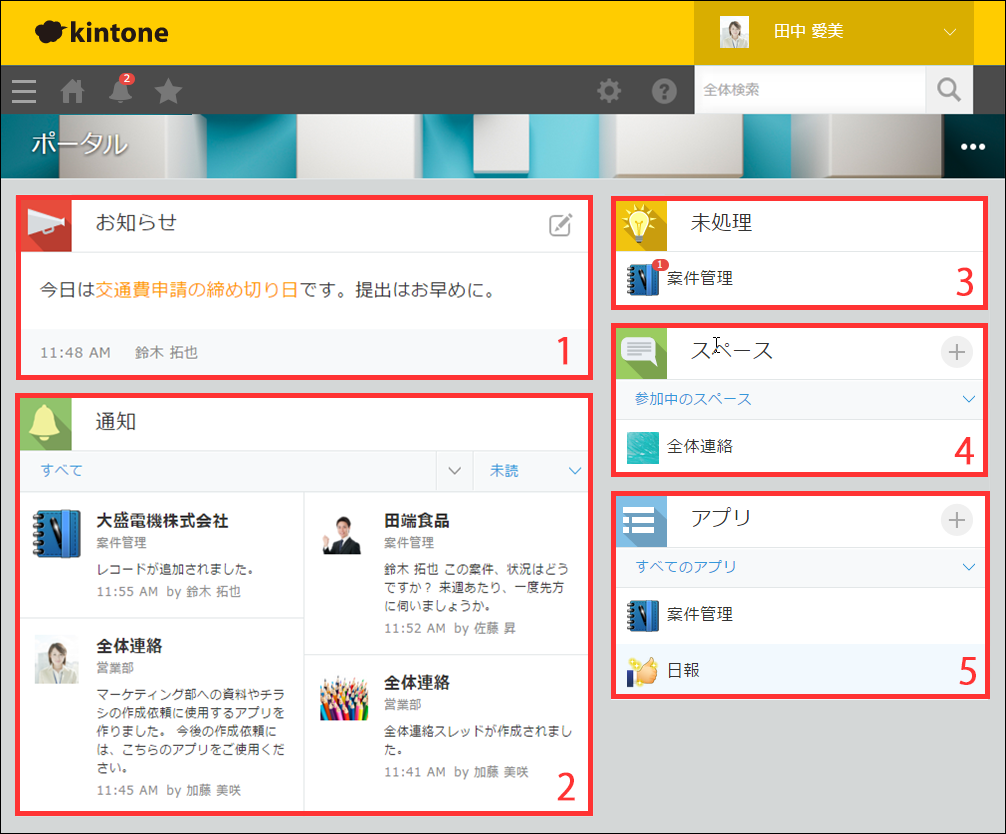Open portal options three-dot menu
Screen dimensions: 1006x834
(972, 146)
